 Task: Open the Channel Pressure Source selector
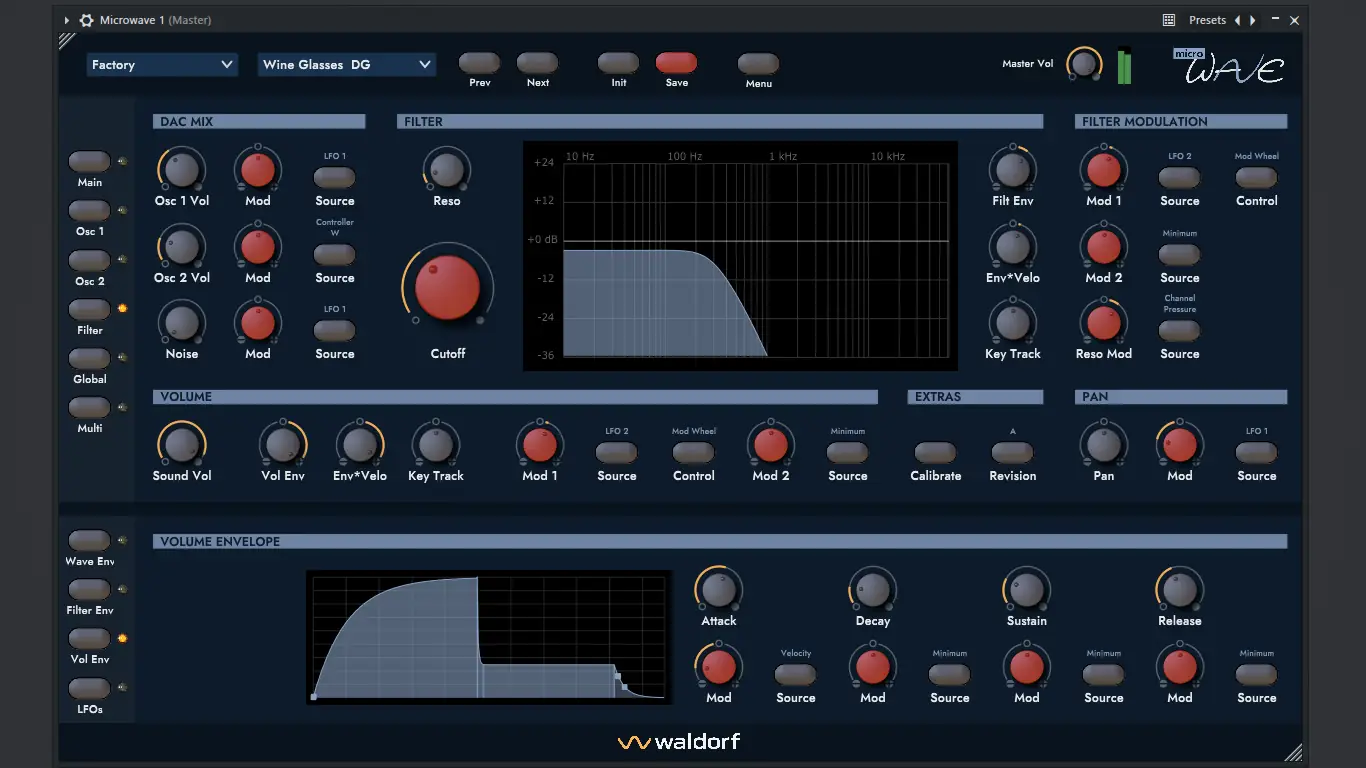click(x=1180, y=331)
